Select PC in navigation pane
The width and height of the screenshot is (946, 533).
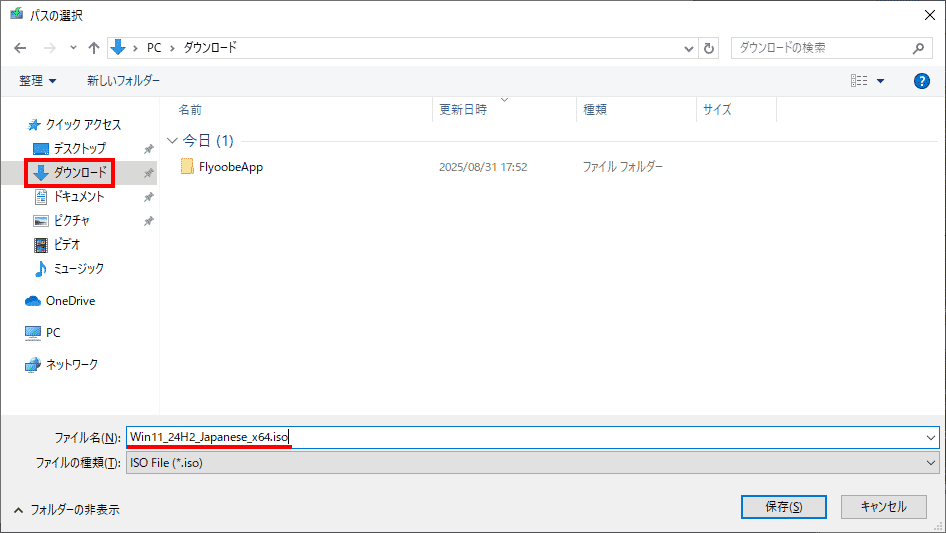point(43,333)
